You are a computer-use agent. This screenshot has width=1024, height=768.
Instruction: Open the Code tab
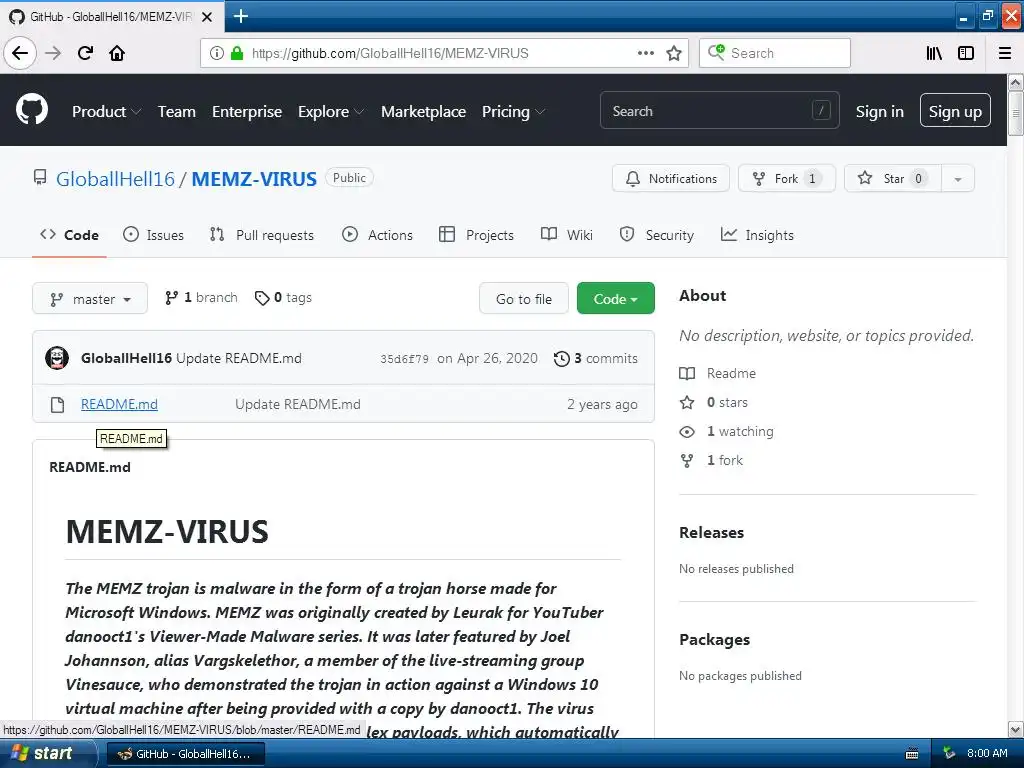(69, 235)
